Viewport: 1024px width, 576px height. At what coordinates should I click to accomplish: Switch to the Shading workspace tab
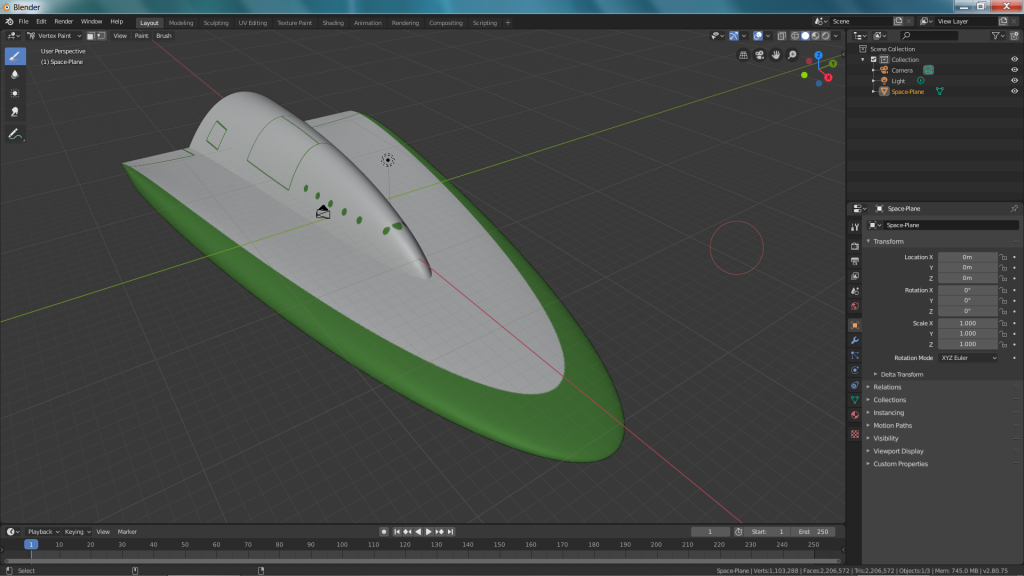[x=333, y=22]
